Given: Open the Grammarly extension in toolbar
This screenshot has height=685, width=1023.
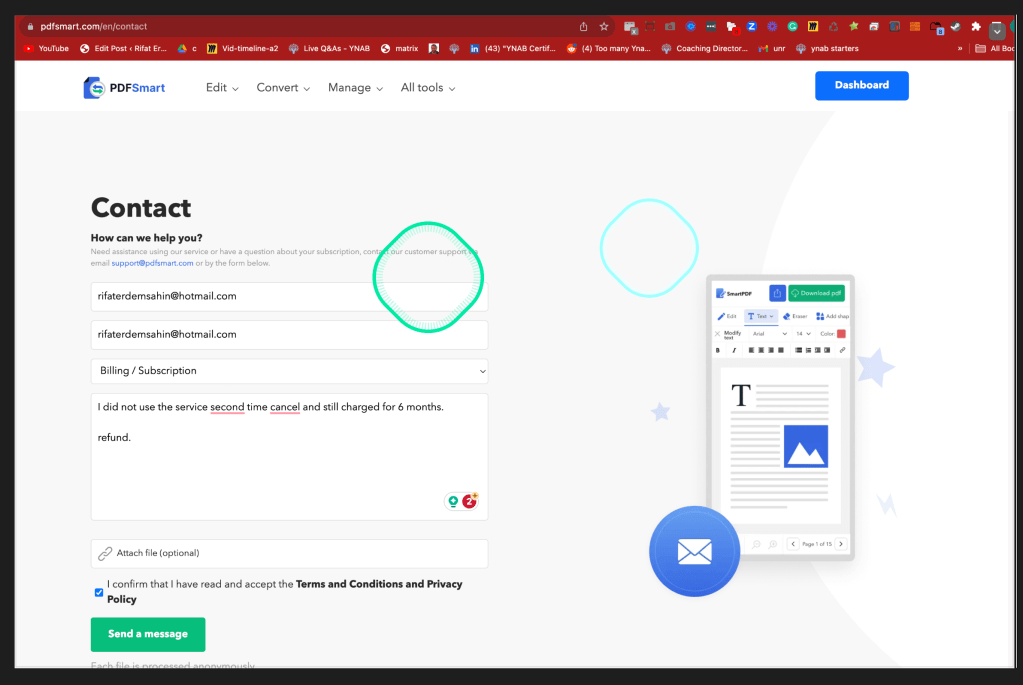Looking at the screenshot, I should (x=793, y=27).
